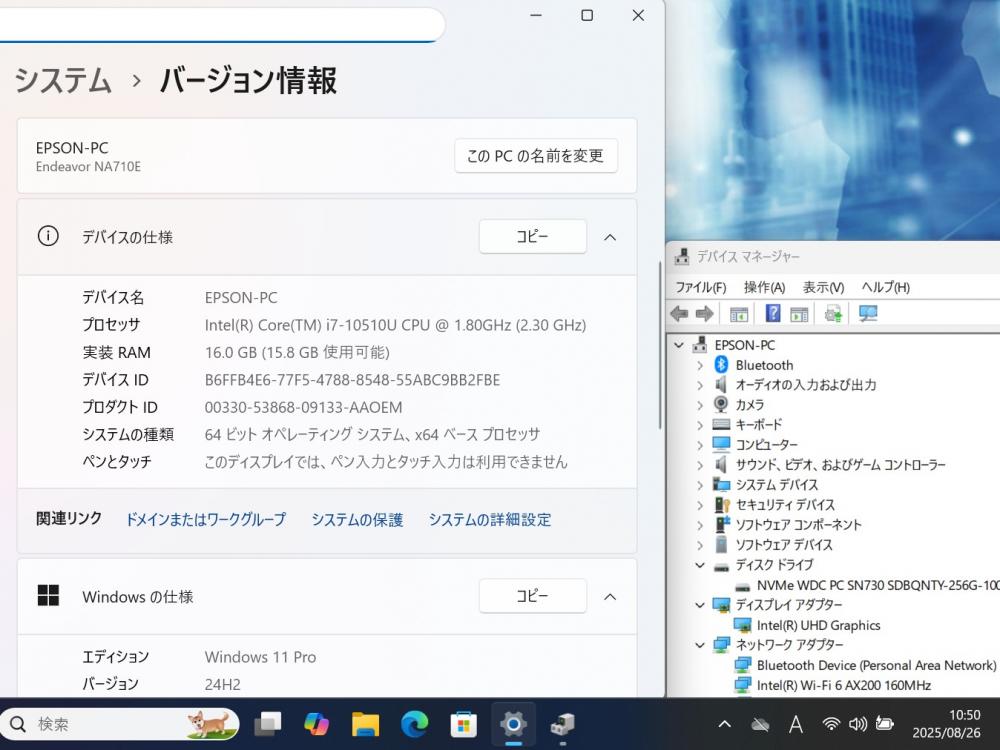
Task: Expand the カメラ node in Device Manager
Action: pos(700,405)
